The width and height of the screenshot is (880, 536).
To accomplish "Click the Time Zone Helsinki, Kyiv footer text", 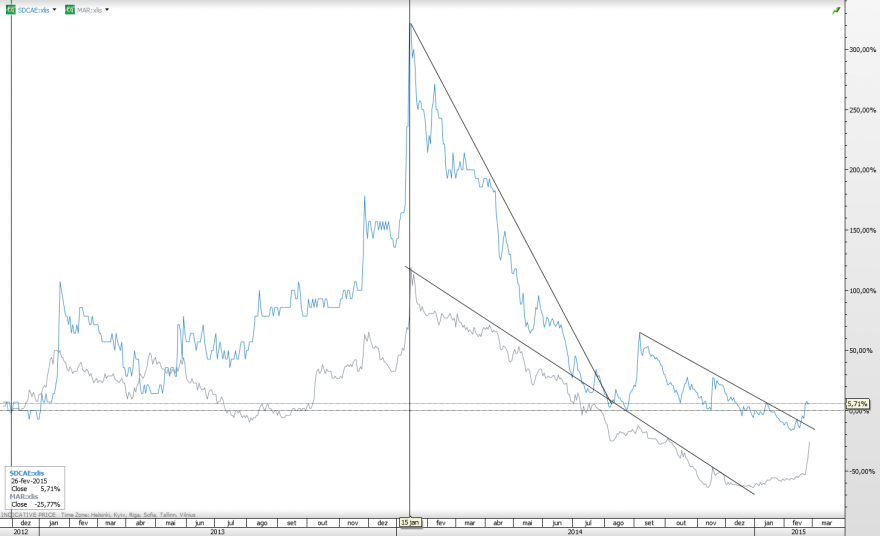I will [x=128, y=515].
